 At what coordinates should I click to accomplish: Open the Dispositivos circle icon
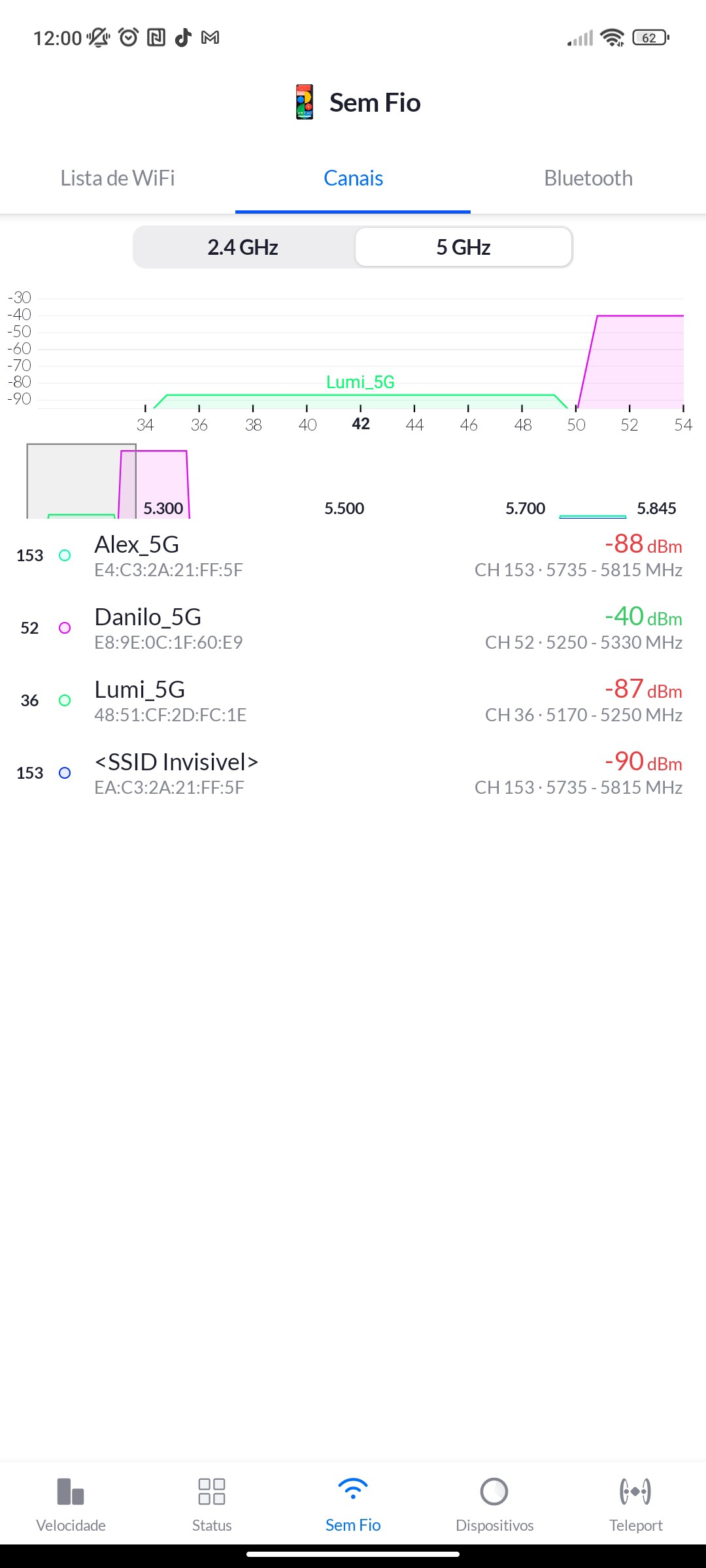click(494, 1492)
